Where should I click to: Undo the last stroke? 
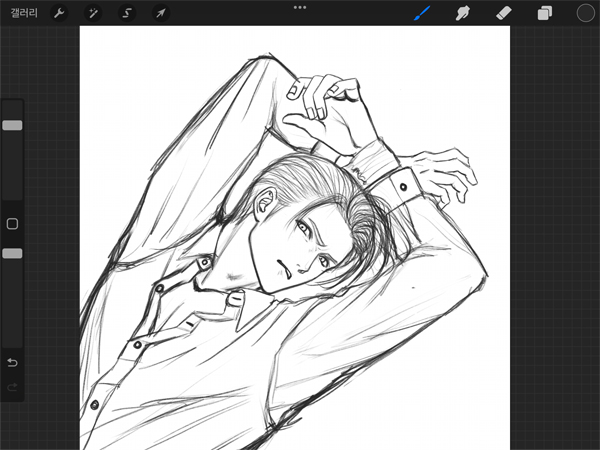(x=12, y=362)
